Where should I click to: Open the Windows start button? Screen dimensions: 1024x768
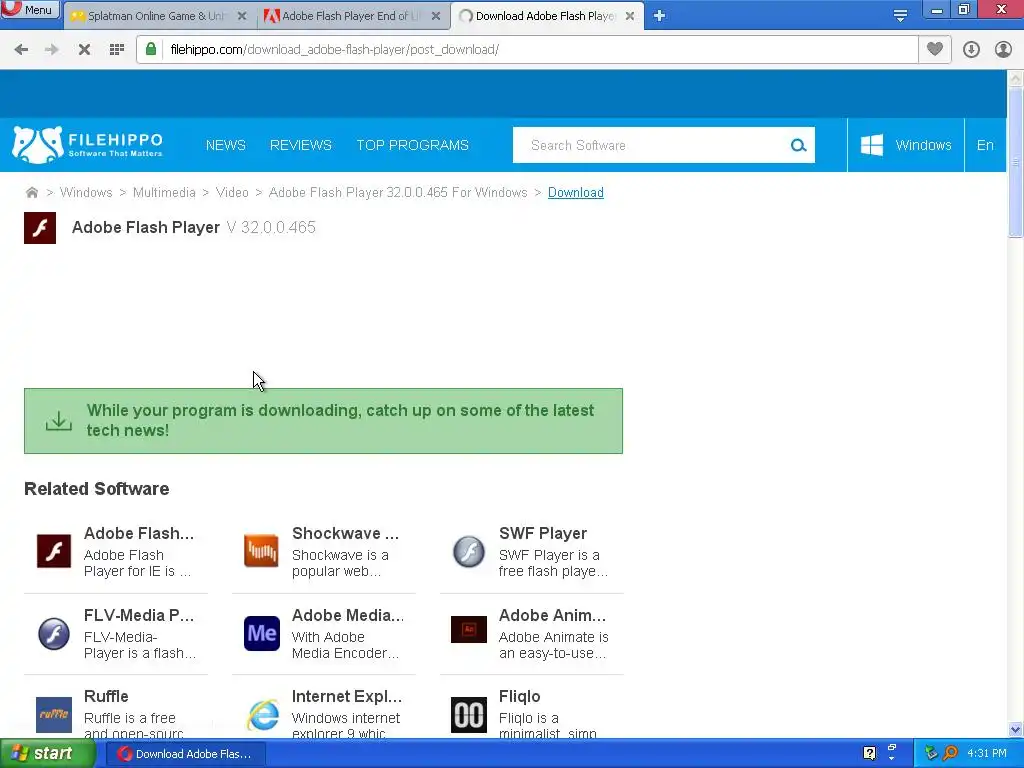click(x=47, y=754)
